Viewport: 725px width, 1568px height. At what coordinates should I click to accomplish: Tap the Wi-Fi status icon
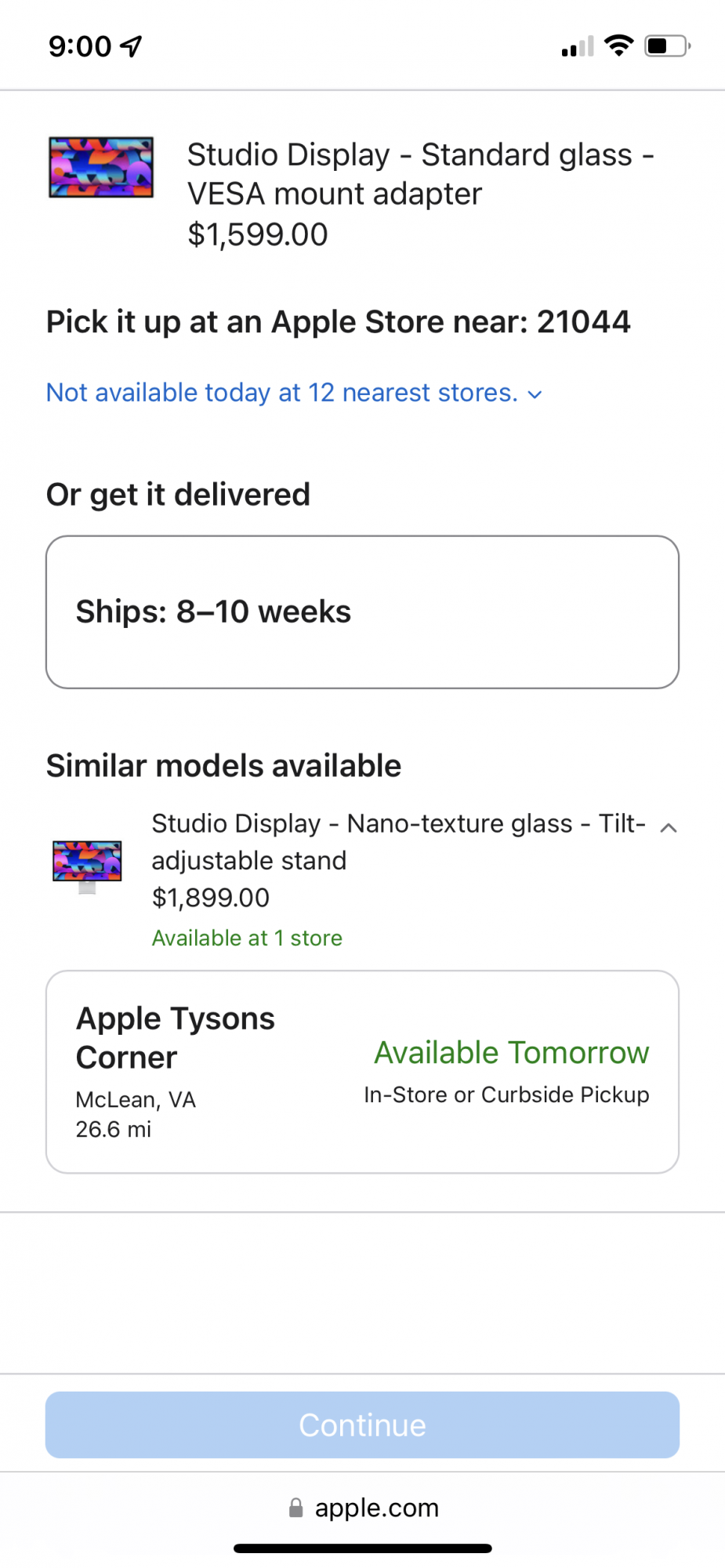click(619, 45)
